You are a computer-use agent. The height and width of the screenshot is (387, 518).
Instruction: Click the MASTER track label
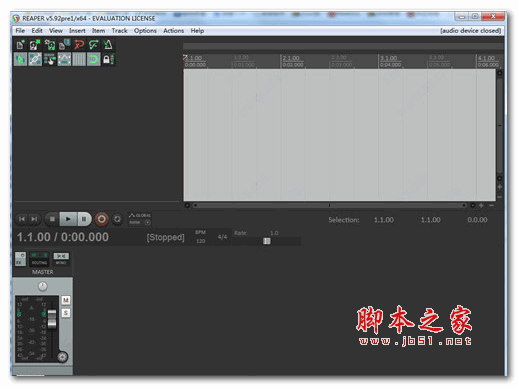[43, 272]
